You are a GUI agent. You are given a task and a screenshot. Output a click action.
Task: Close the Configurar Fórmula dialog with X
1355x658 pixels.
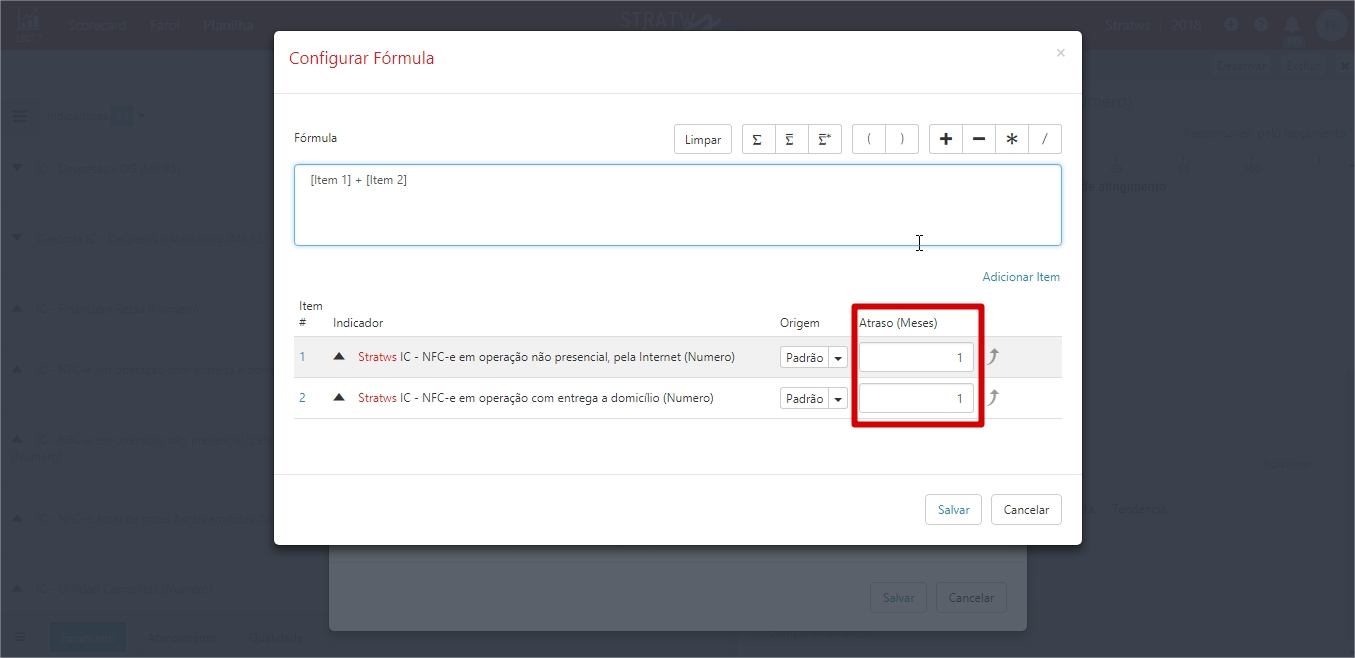pos(1060,53)
